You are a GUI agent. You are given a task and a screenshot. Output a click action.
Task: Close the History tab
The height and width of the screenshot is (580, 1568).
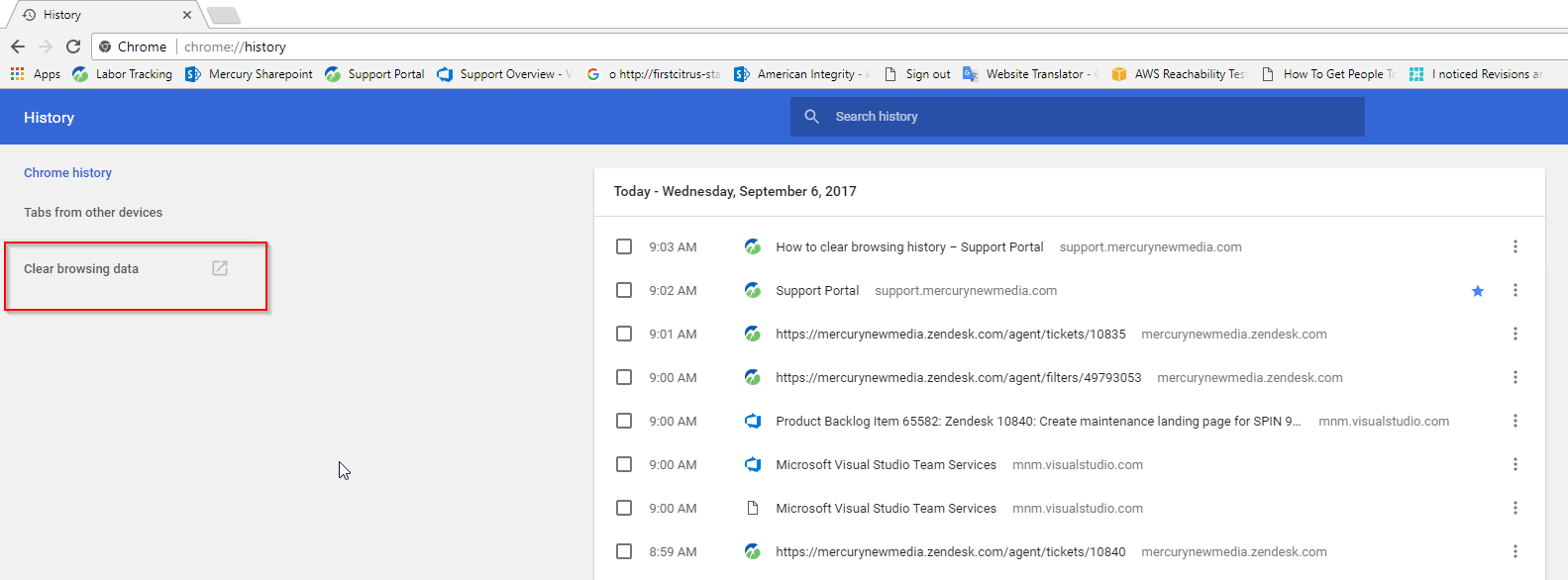[x=187, y=15]
